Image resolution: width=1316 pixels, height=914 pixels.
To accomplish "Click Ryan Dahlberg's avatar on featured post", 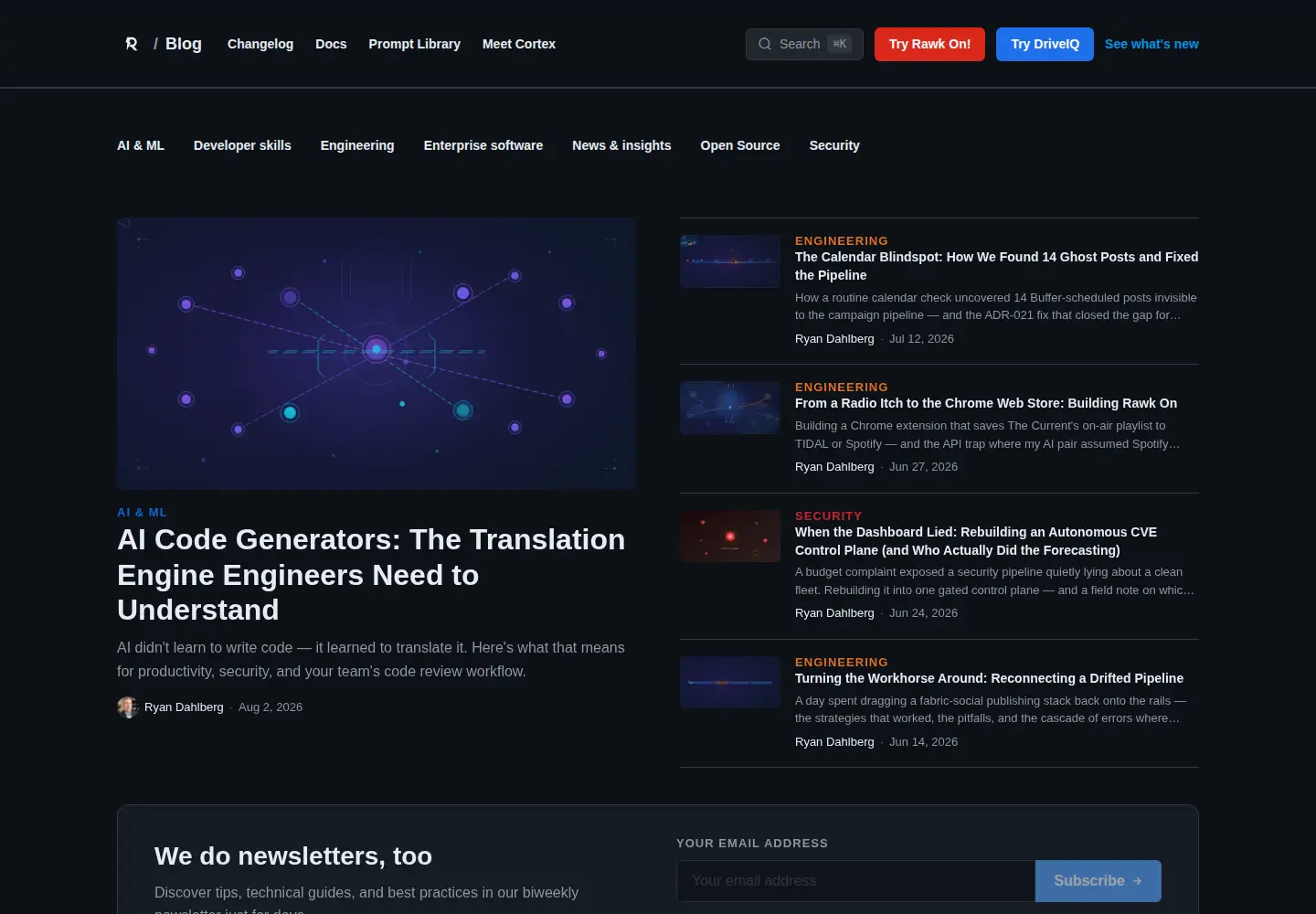I will coord(127,707).
